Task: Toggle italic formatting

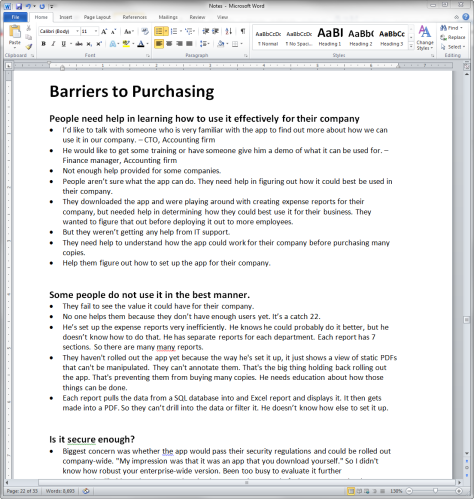Action: click(53, 44)
